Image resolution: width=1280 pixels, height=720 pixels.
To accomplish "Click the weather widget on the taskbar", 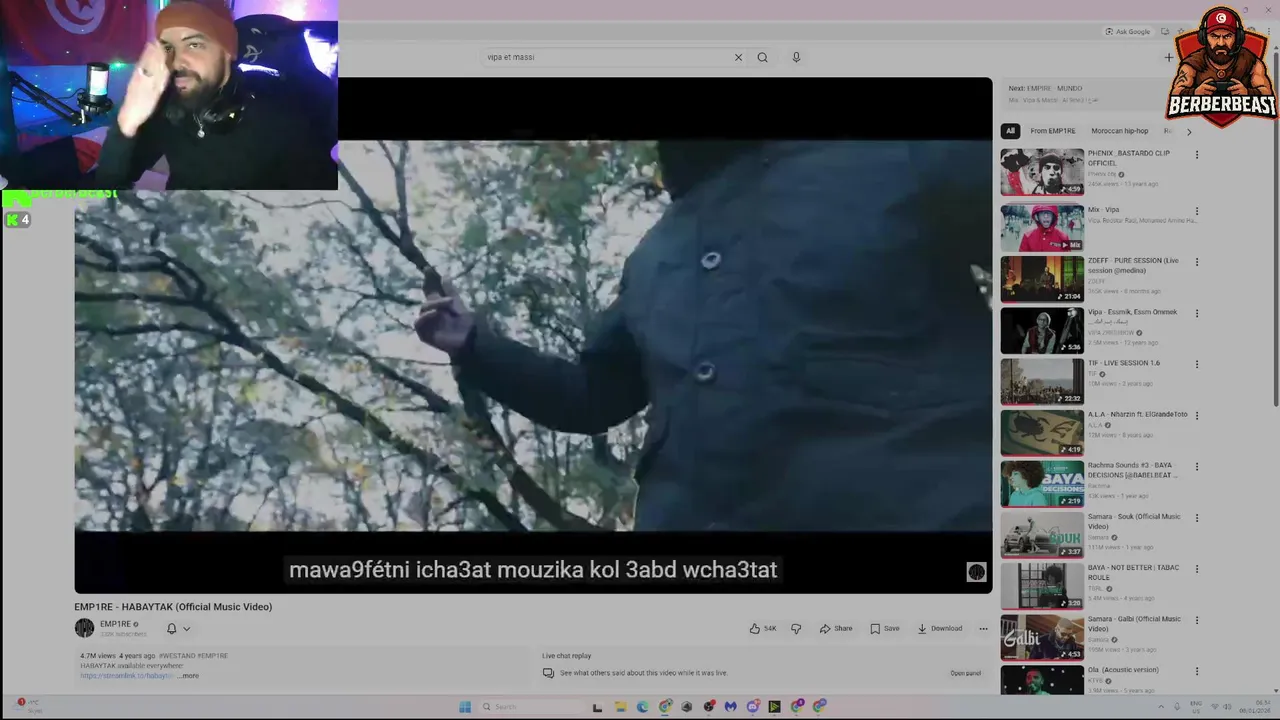I will [x=28, y=707].
